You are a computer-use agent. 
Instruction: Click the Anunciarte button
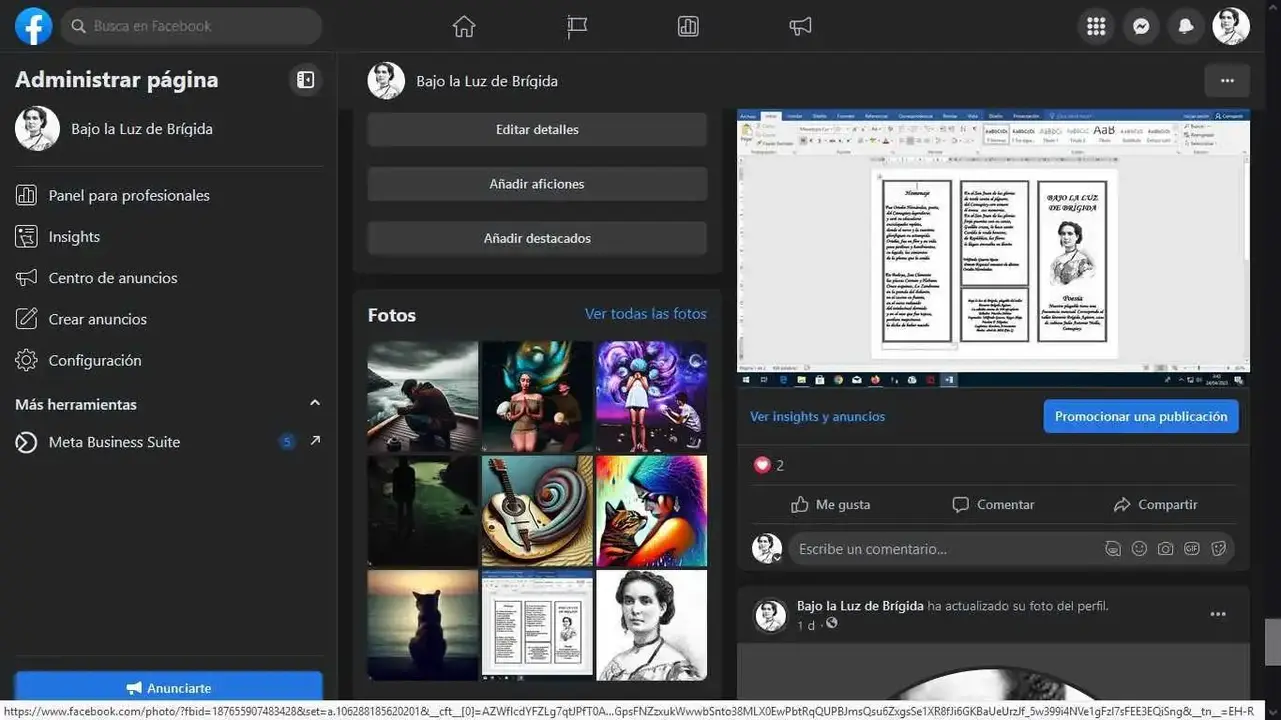pyautogui.click(x=169, y=687)
